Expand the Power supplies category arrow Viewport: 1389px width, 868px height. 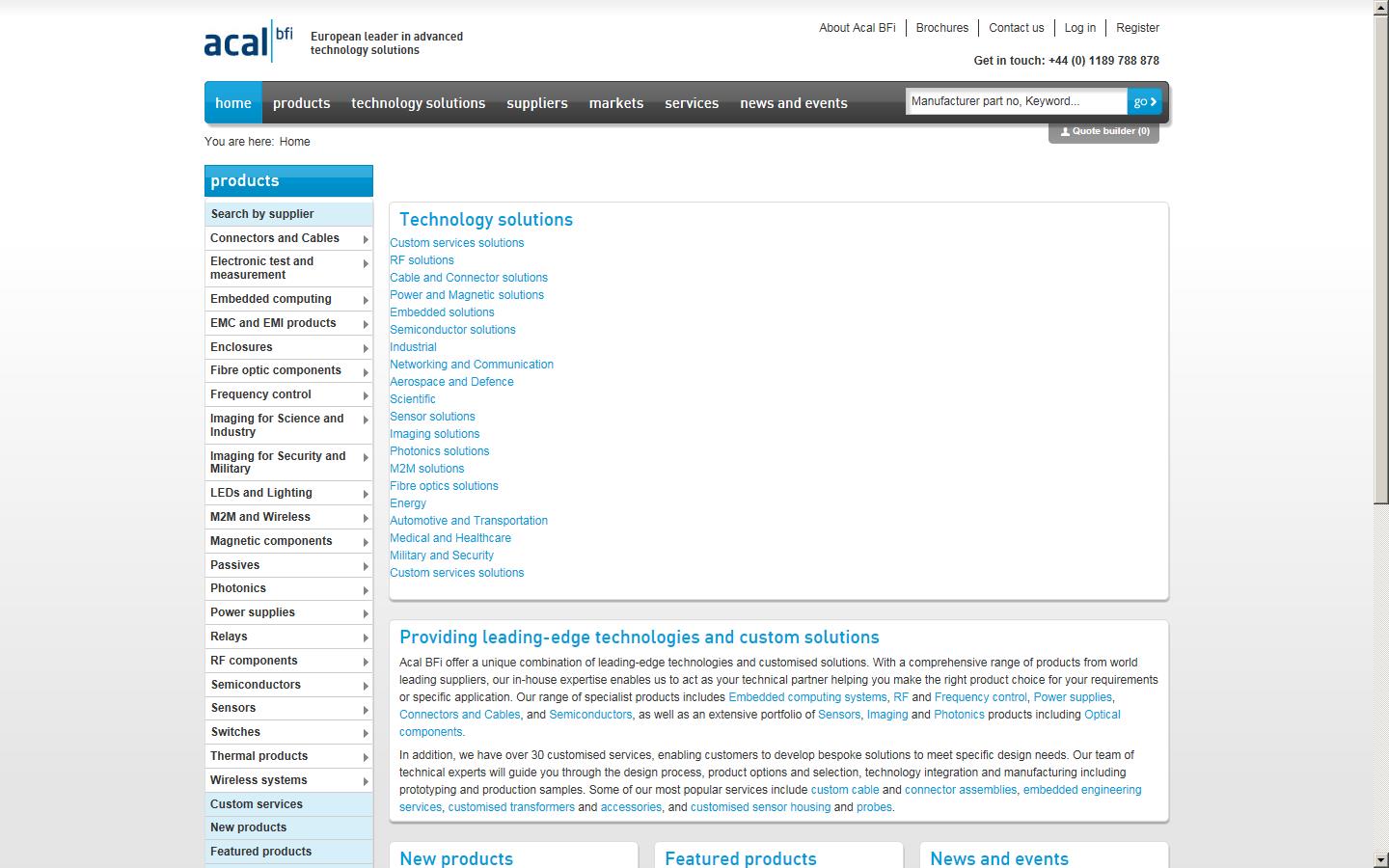366,612
